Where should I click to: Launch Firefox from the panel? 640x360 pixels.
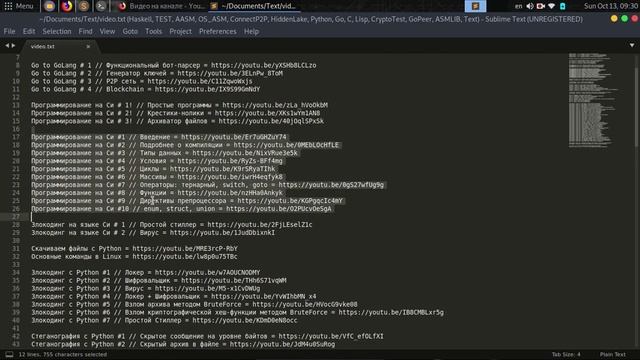click(67, 6)
